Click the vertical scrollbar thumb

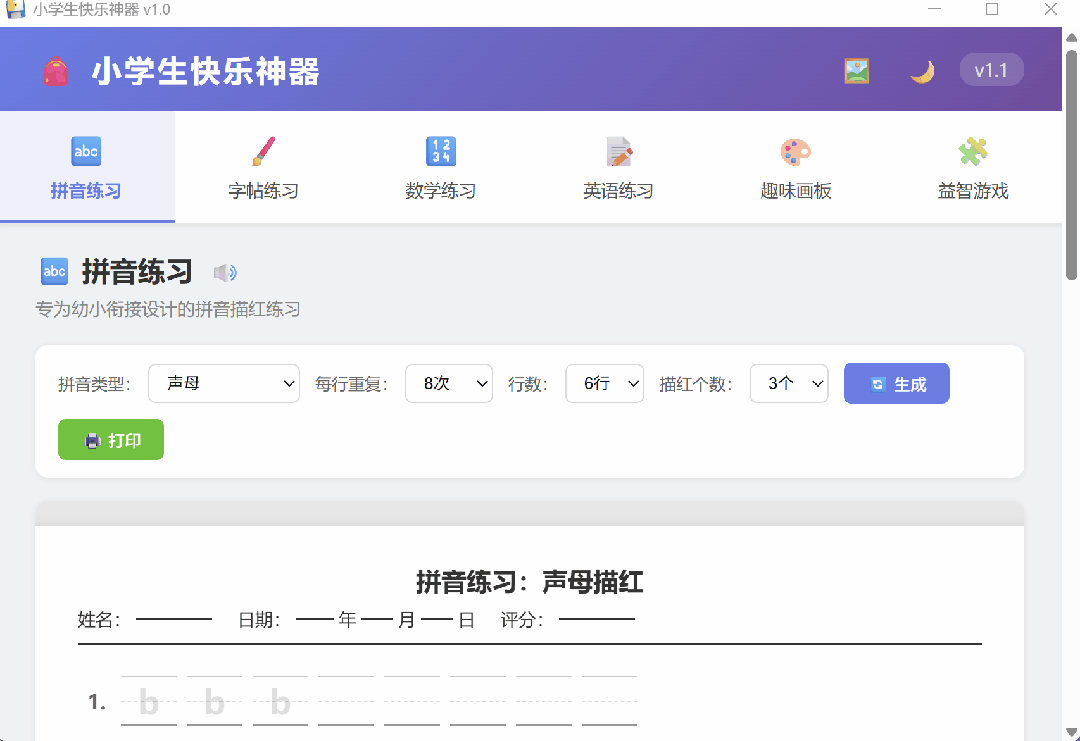(x=1071, y=163)
